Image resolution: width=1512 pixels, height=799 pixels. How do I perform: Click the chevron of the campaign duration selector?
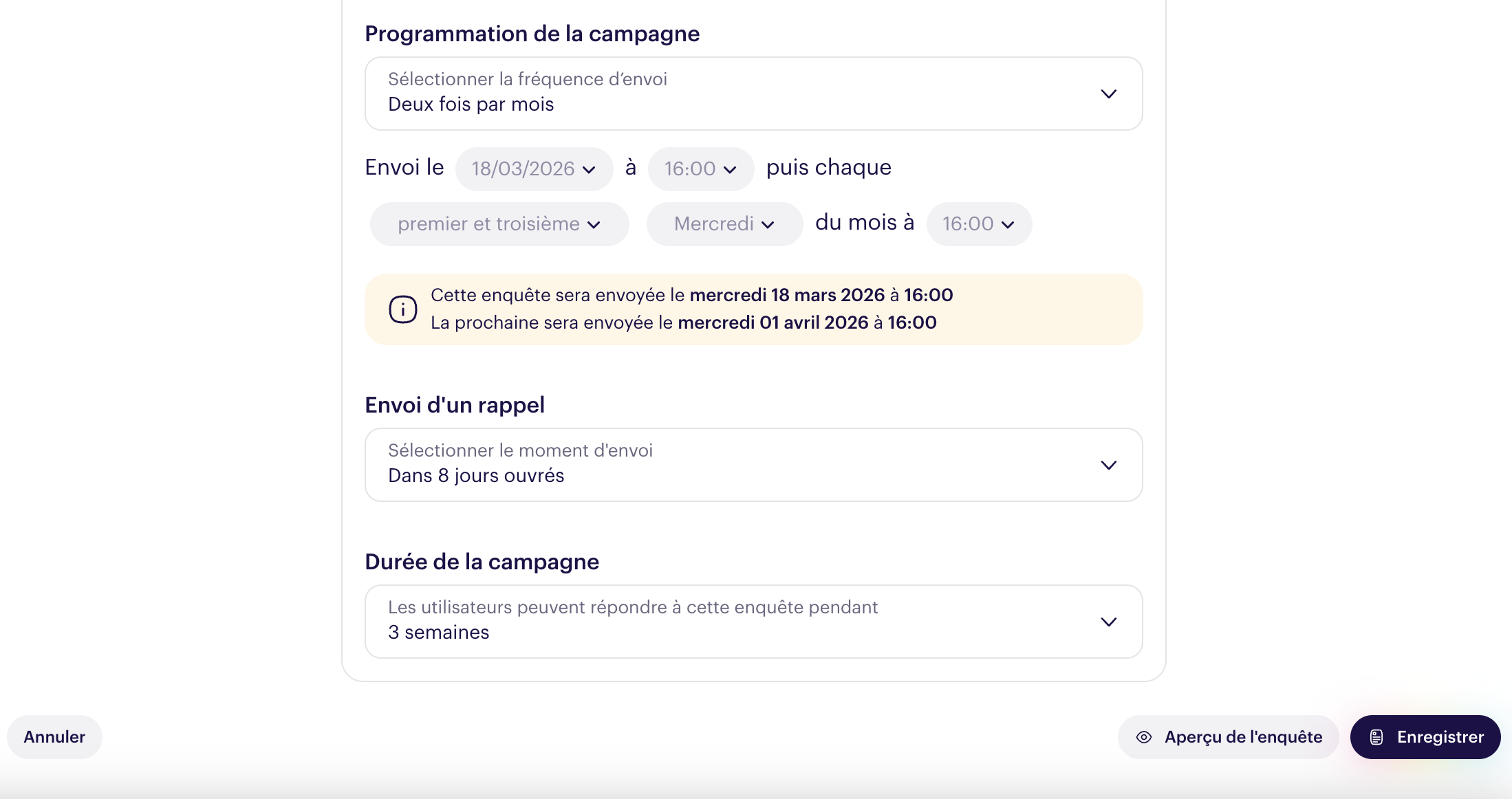tap(1108, 622)
